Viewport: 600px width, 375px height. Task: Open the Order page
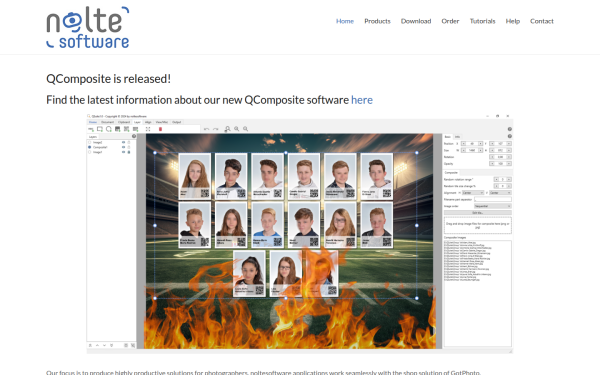(x=450, y=21)
